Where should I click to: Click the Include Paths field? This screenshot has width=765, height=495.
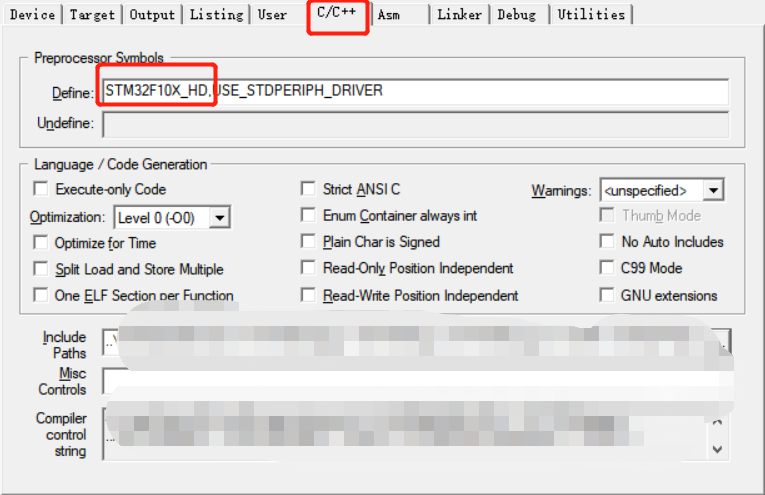tap(405, 342)
